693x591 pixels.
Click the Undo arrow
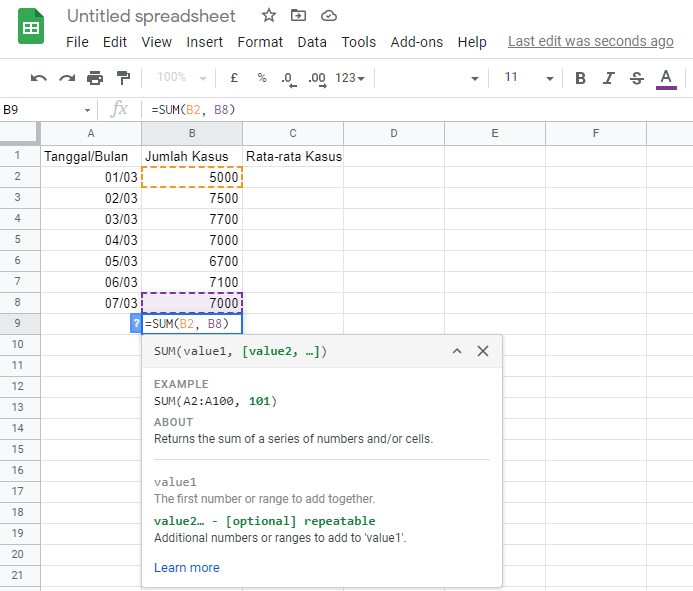point(38,78)
